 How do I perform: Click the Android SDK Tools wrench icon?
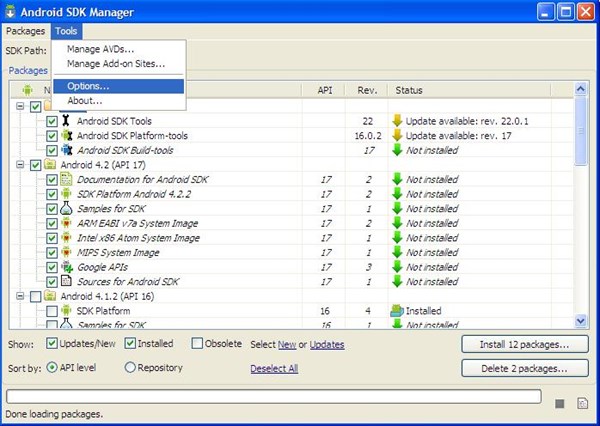tap(68, 121)
